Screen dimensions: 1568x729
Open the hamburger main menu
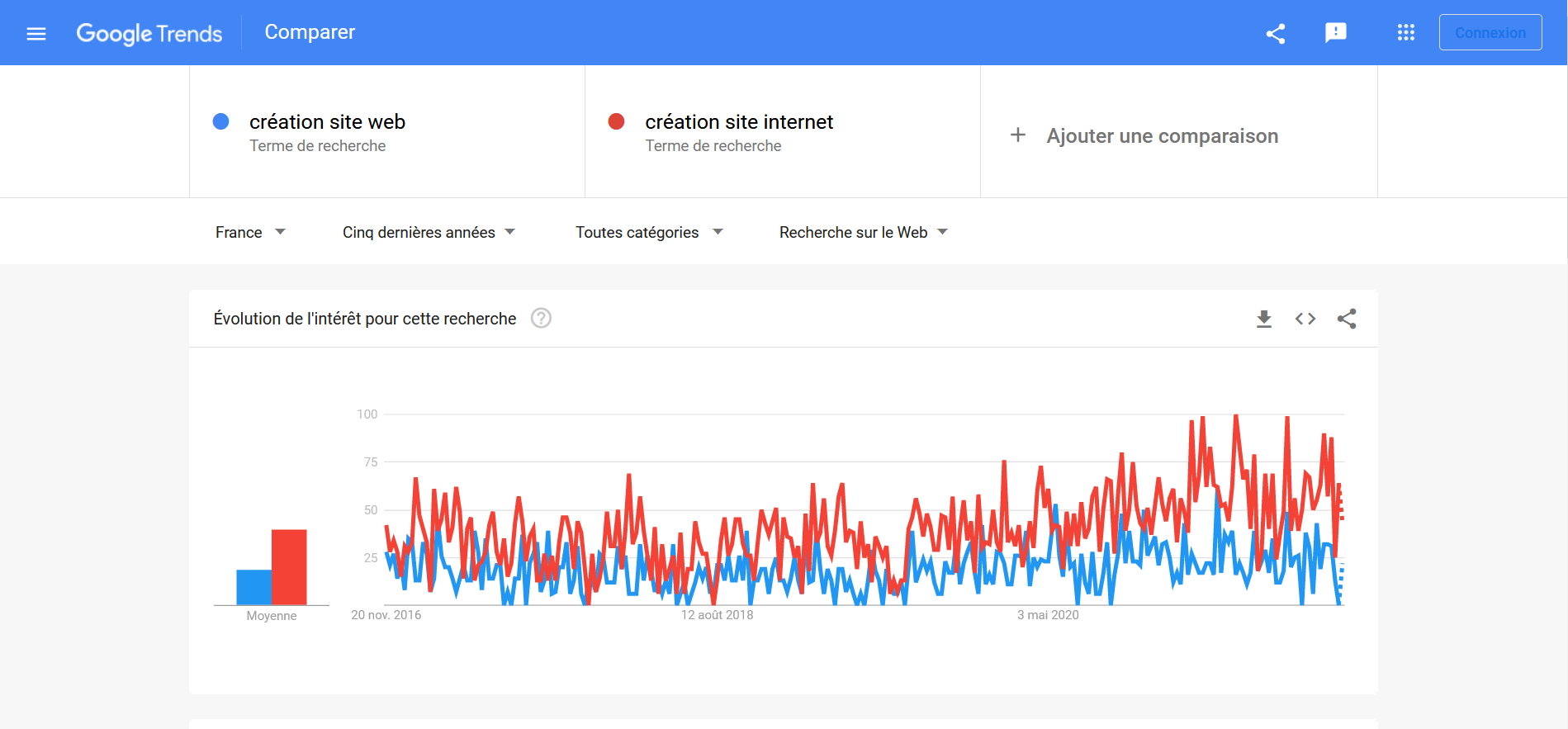pos(36,33)
